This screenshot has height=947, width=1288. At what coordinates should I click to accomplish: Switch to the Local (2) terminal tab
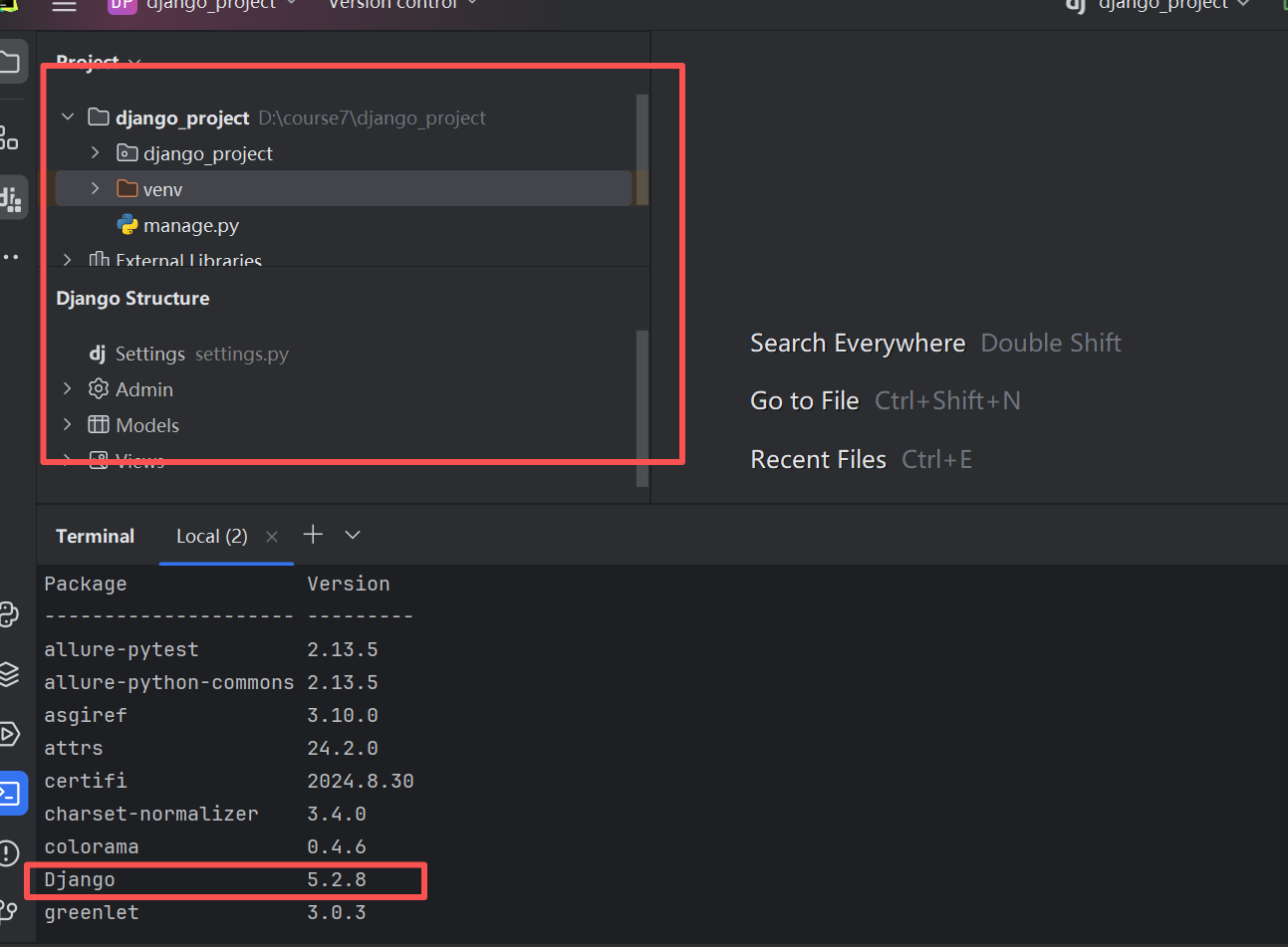[x=212, y=537]
